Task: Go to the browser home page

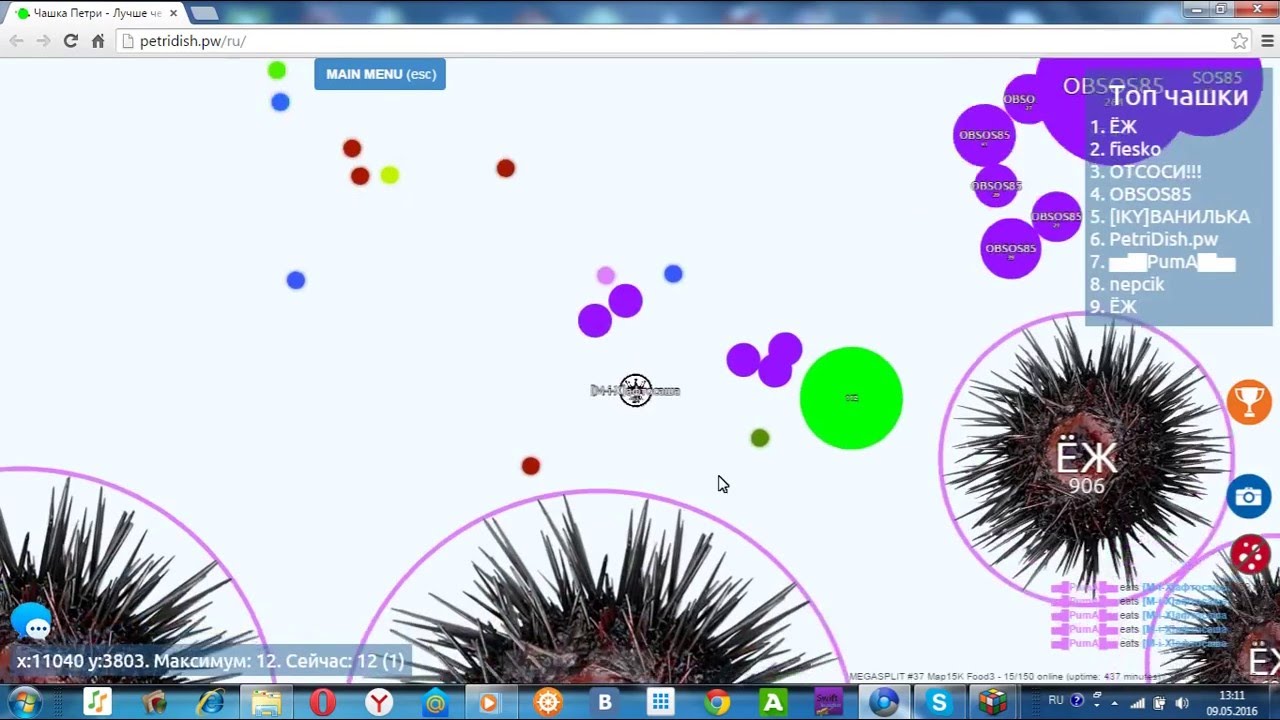Action: pyautogui.click(x=98, y=41)
